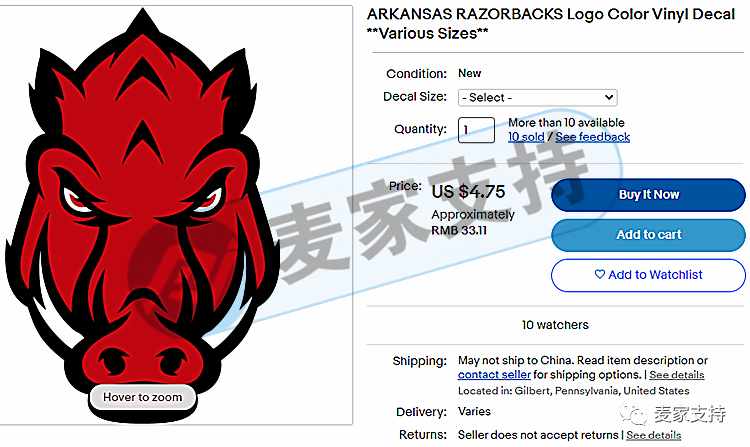Open the 10 sold link
Screen dimensions: 750x447
point(526,137)
